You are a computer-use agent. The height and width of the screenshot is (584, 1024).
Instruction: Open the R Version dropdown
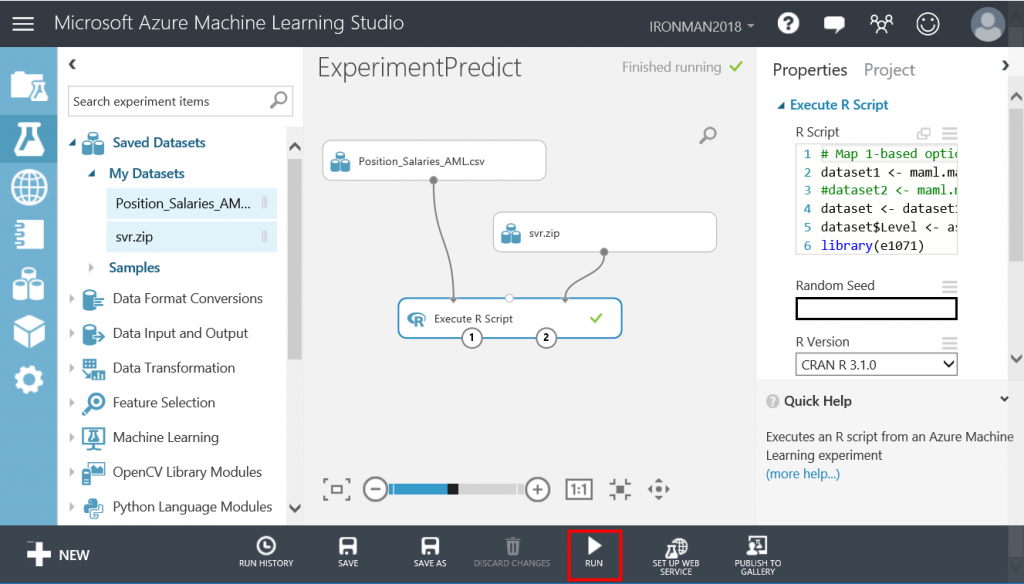pyautogui.click(x=876, y=365)
